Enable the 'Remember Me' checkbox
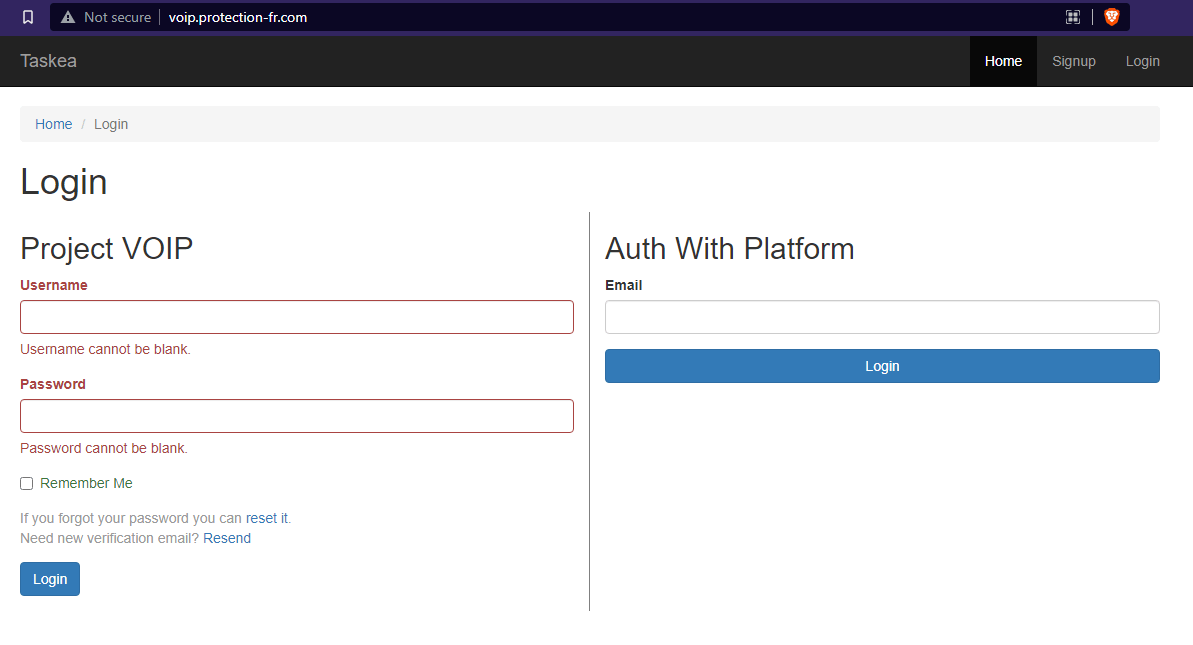The width and height of the screenshot is (1193, 645). (x=26, y=483)
